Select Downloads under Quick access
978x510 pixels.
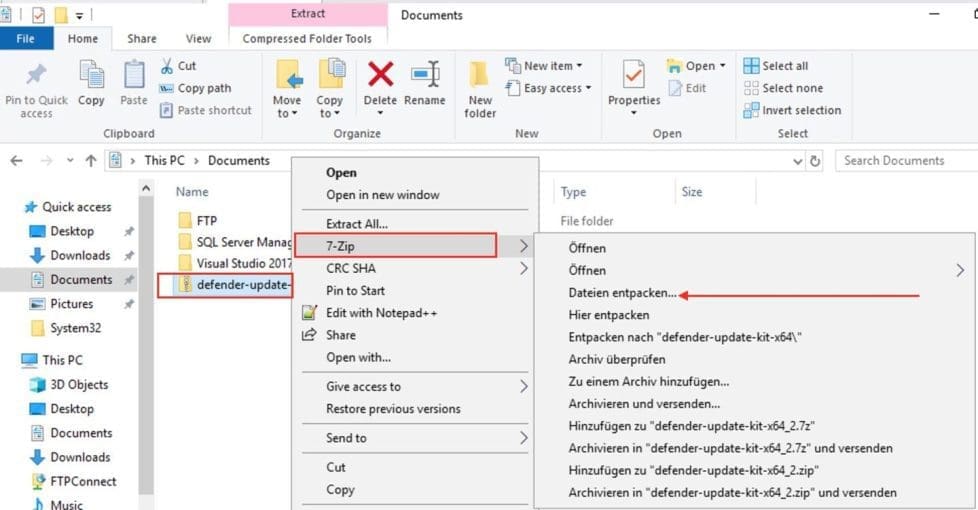[x=80, y=255]
